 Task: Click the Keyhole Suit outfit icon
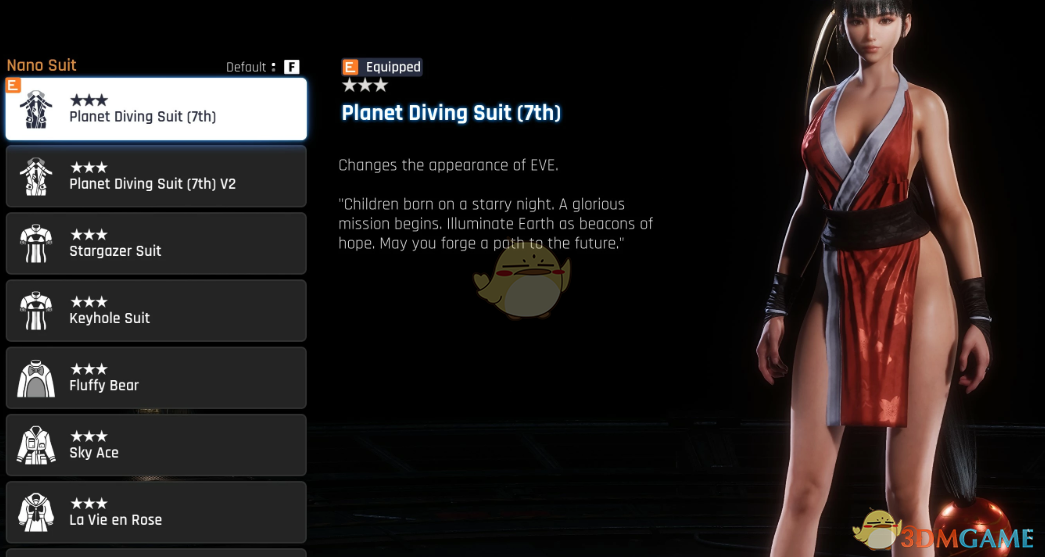point(35,311)
